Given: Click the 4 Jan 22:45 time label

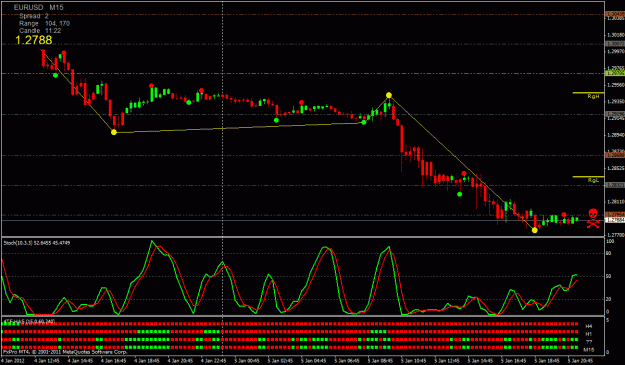Looking at the screenshot, I should coord(214,361).
